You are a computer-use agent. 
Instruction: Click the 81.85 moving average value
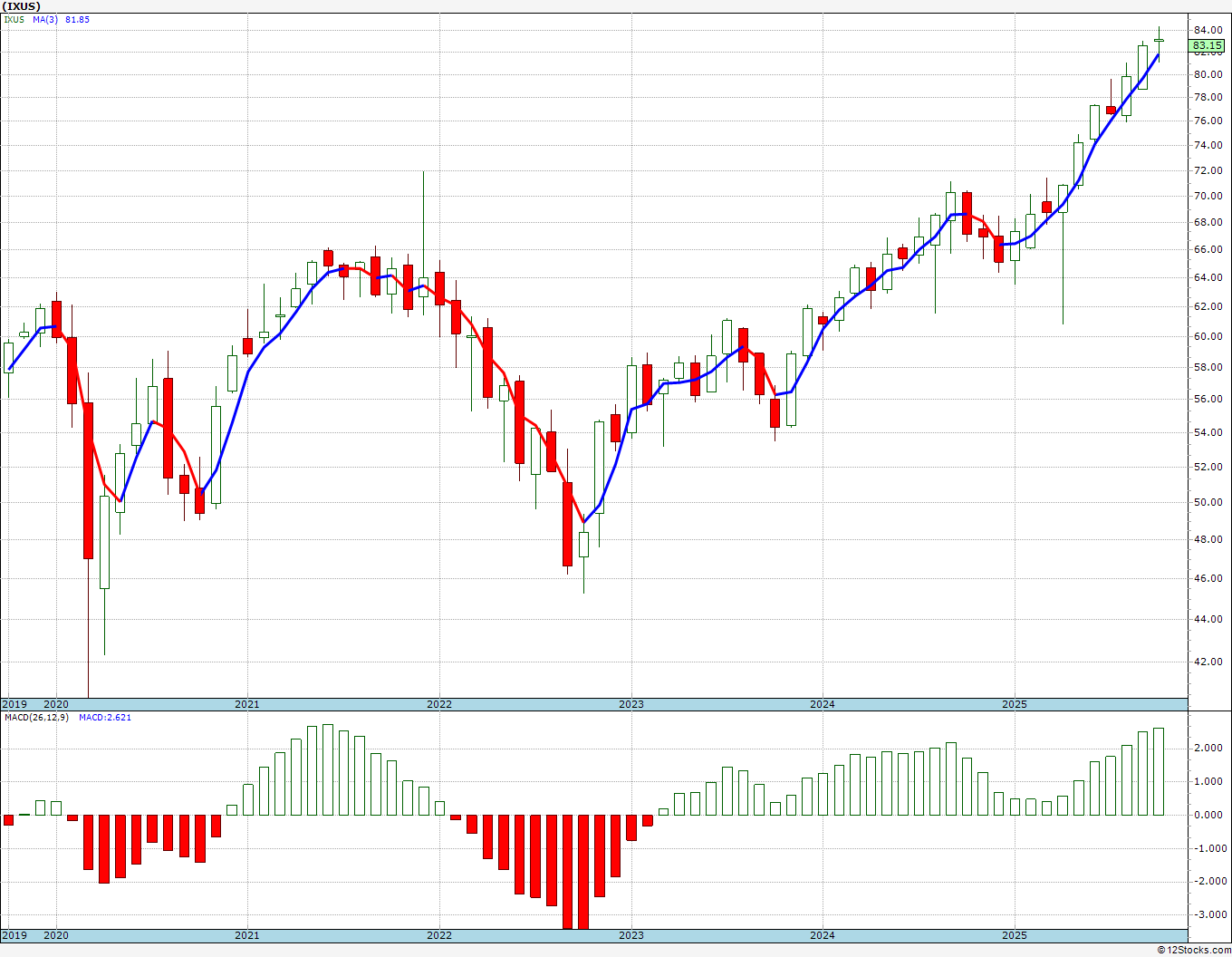(77, 19)
